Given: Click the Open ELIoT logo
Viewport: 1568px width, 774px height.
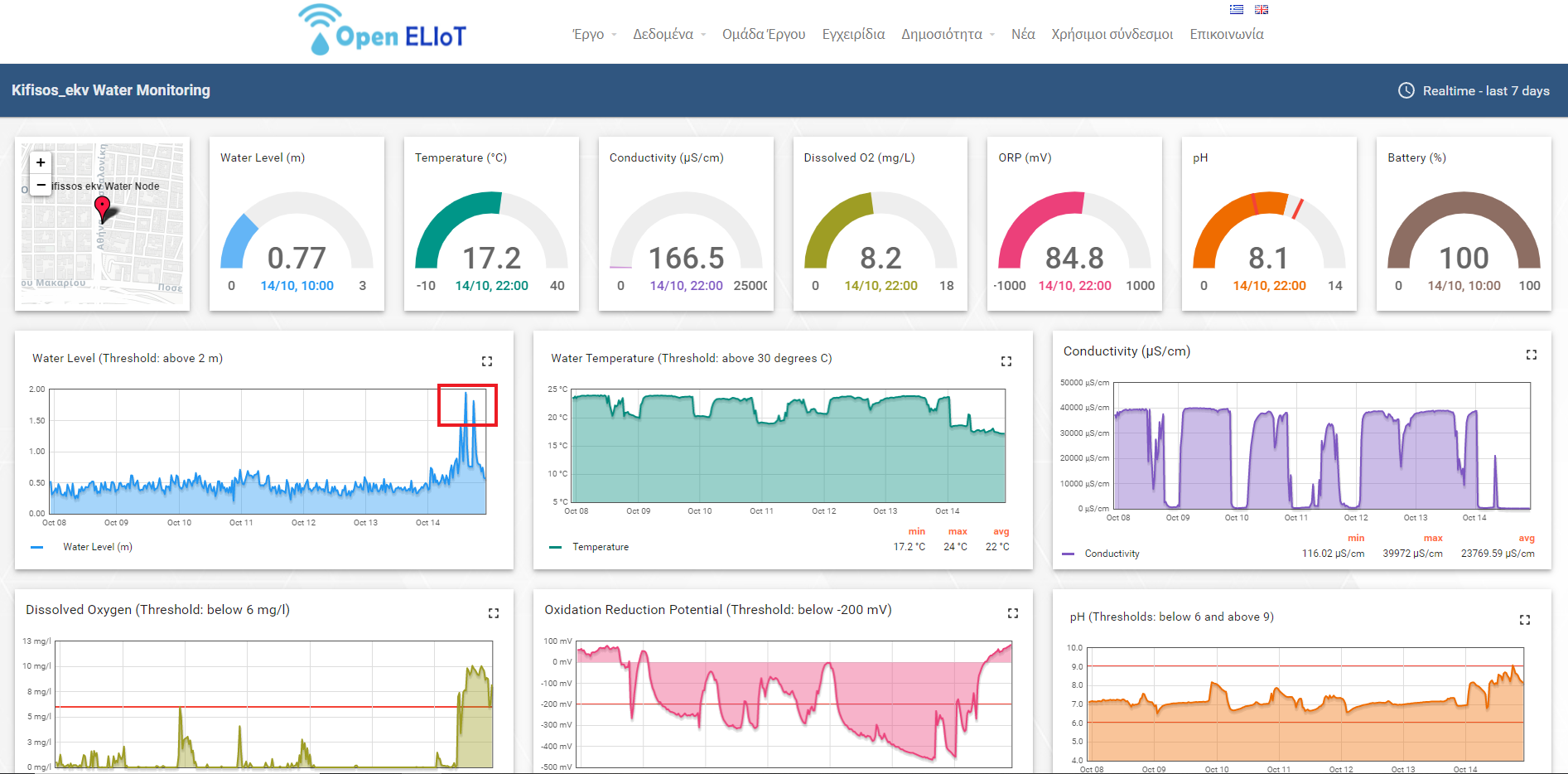Looking at the screenshot, I should 382,30.
